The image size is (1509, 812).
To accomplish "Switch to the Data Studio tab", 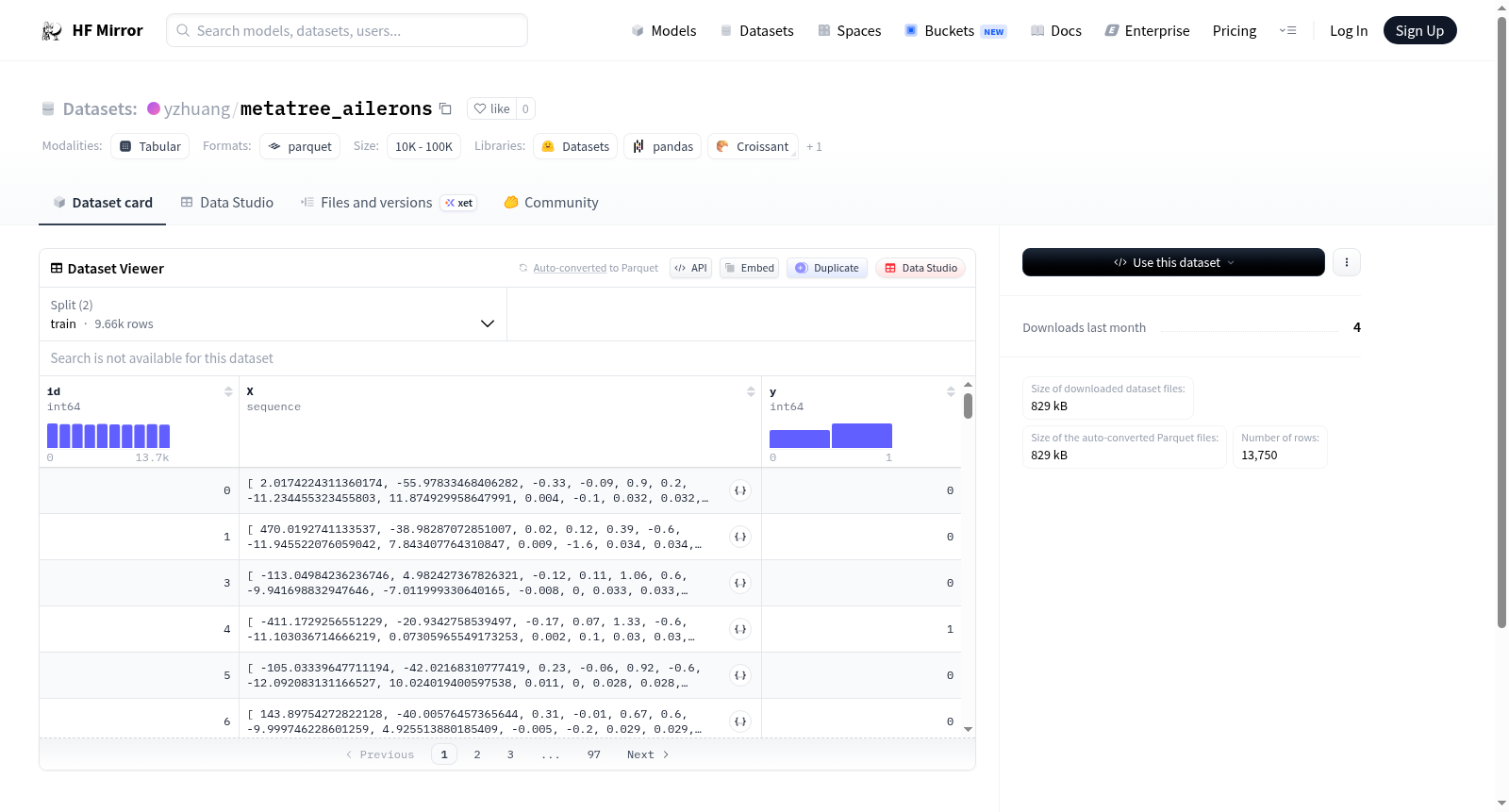I will (227, 203).
